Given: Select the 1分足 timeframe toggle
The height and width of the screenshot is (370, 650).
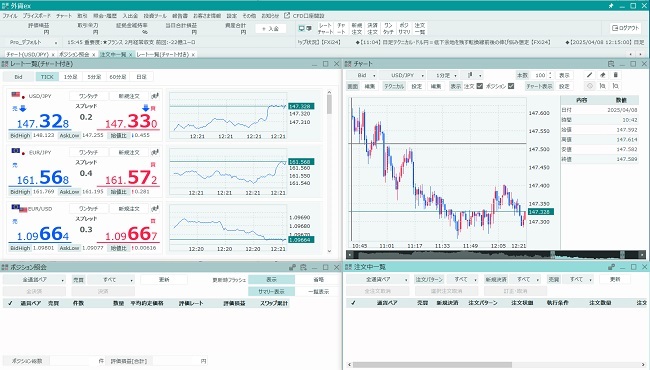Looking at the screenshot, I should coord(70,77).
